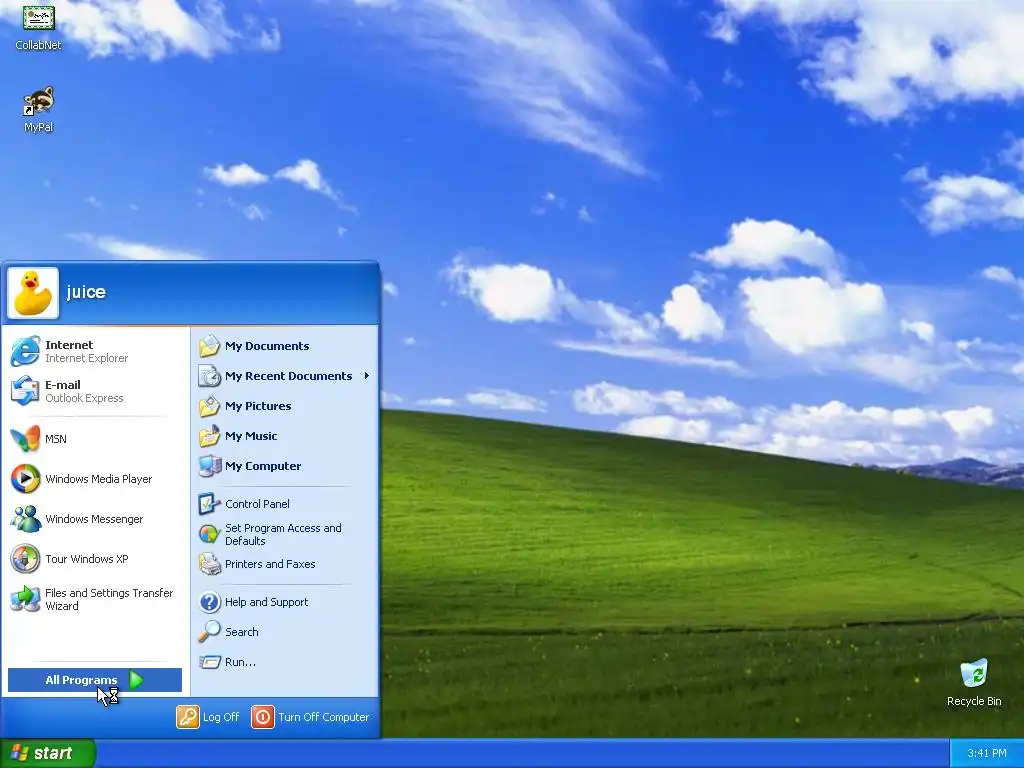The image size is (1024, 768).
Task: Click the juice username label
Action: 86,292
